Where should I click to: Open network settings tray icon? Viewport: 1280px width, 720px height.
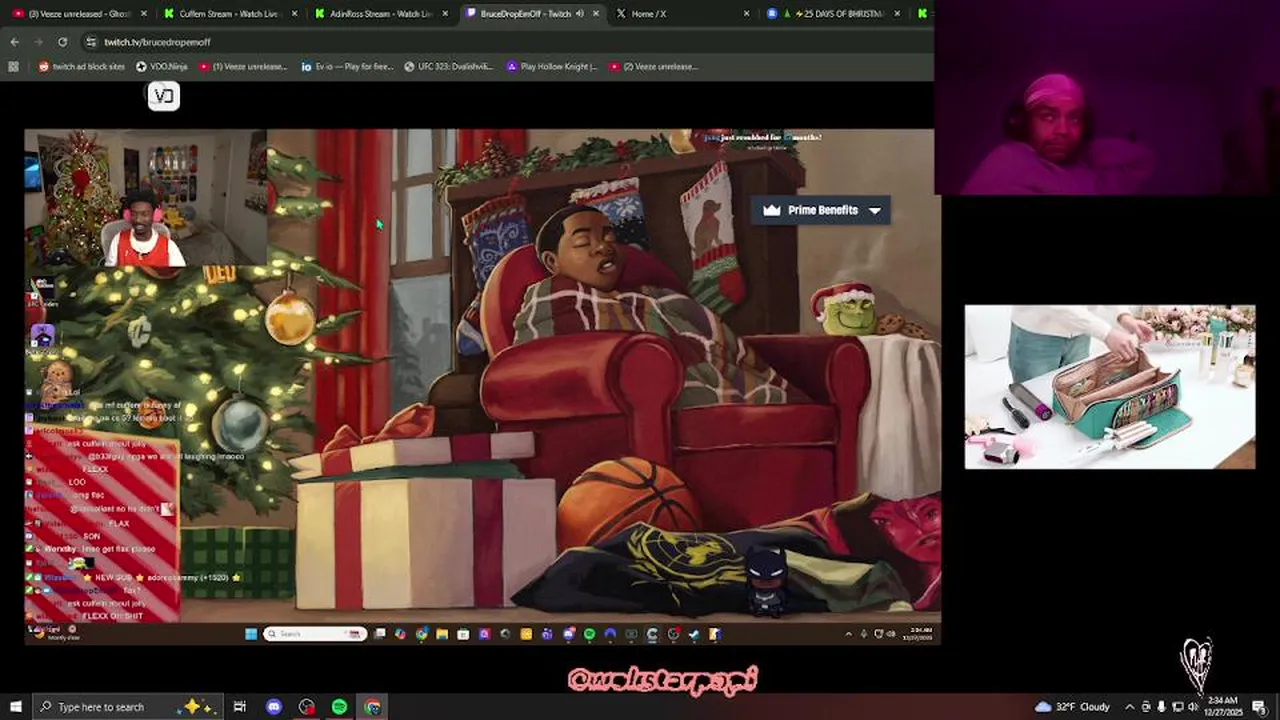[x=1177, y=707]
